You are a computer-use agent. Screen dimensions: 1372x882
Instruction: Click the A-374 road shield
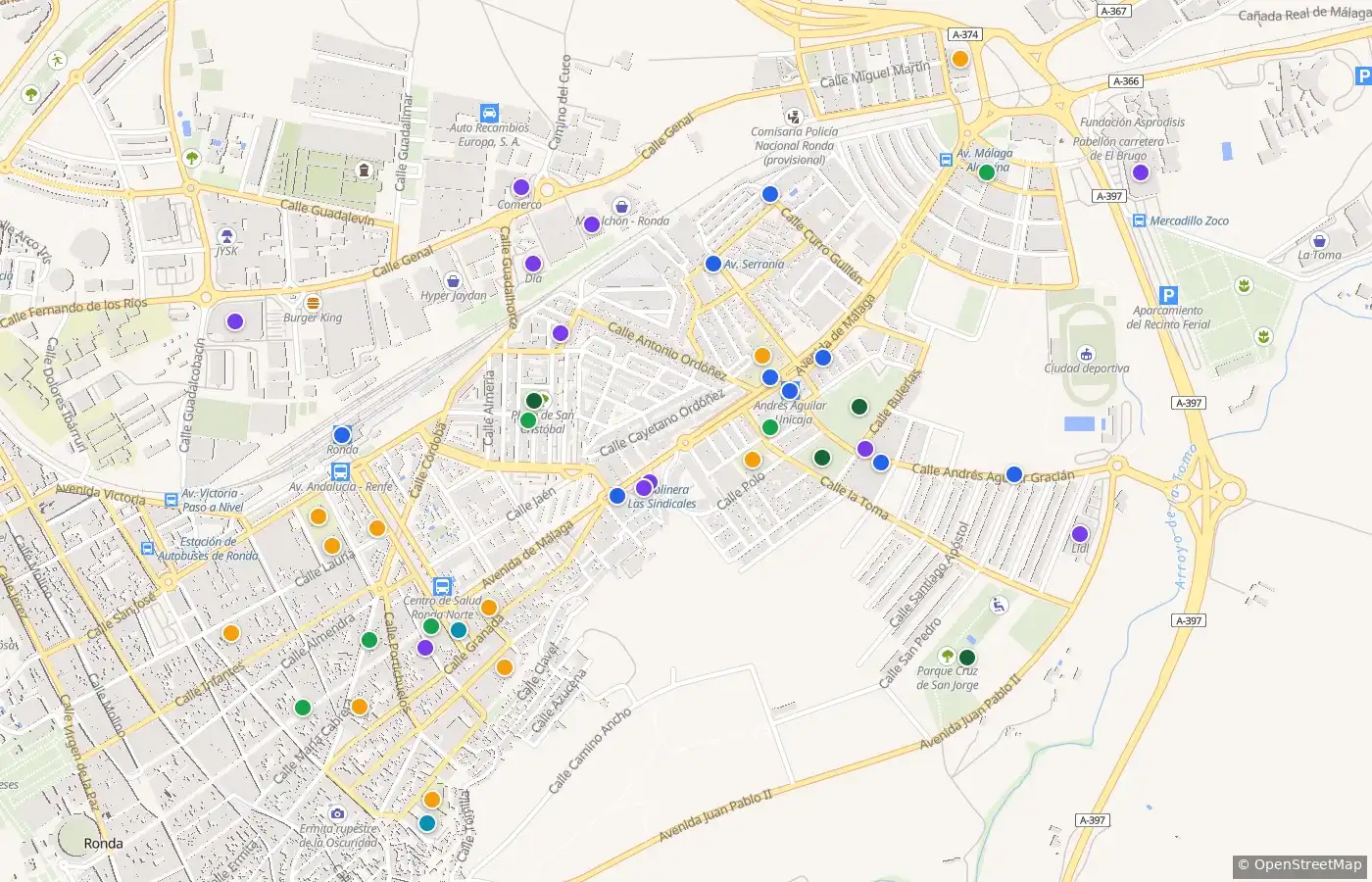click(x=965, y=34)
